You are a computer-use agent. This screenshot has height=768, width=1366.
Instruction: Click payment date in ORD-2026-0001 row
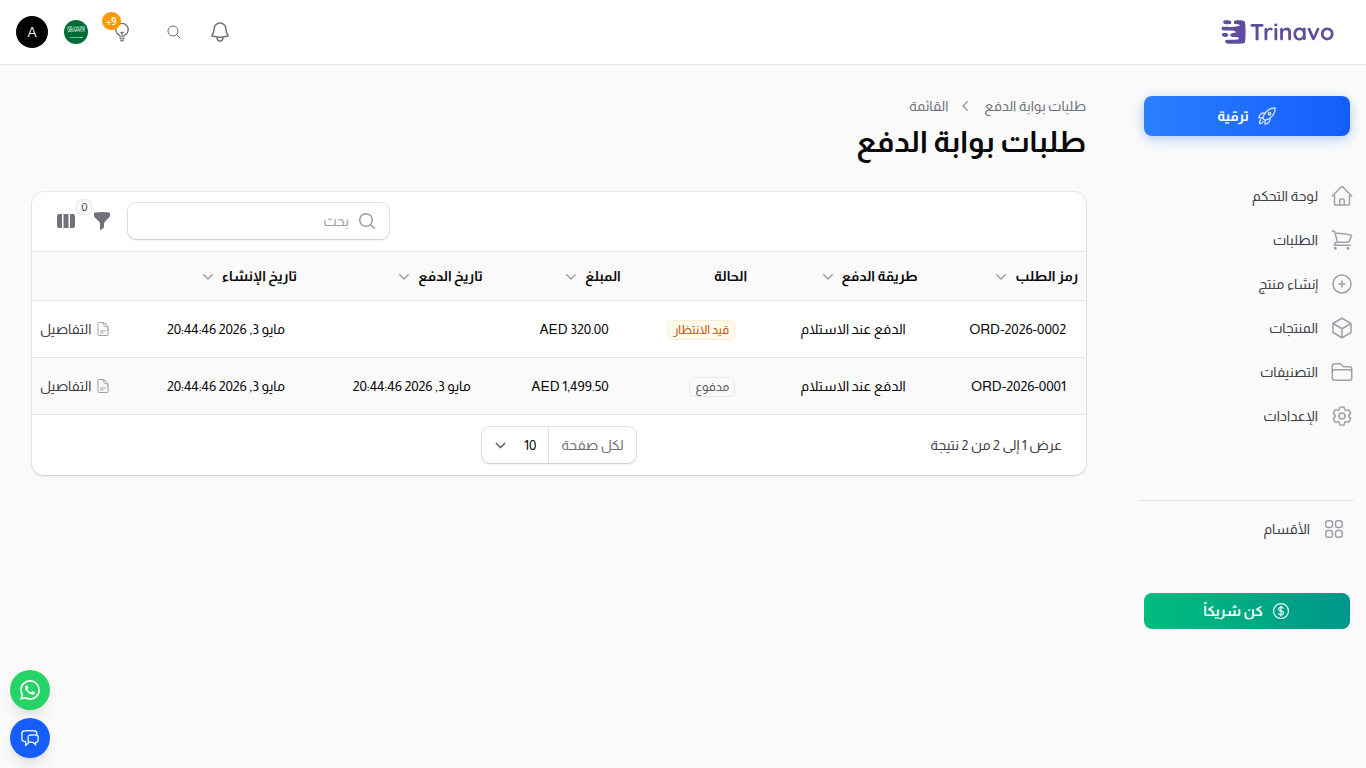coord(412,386)
